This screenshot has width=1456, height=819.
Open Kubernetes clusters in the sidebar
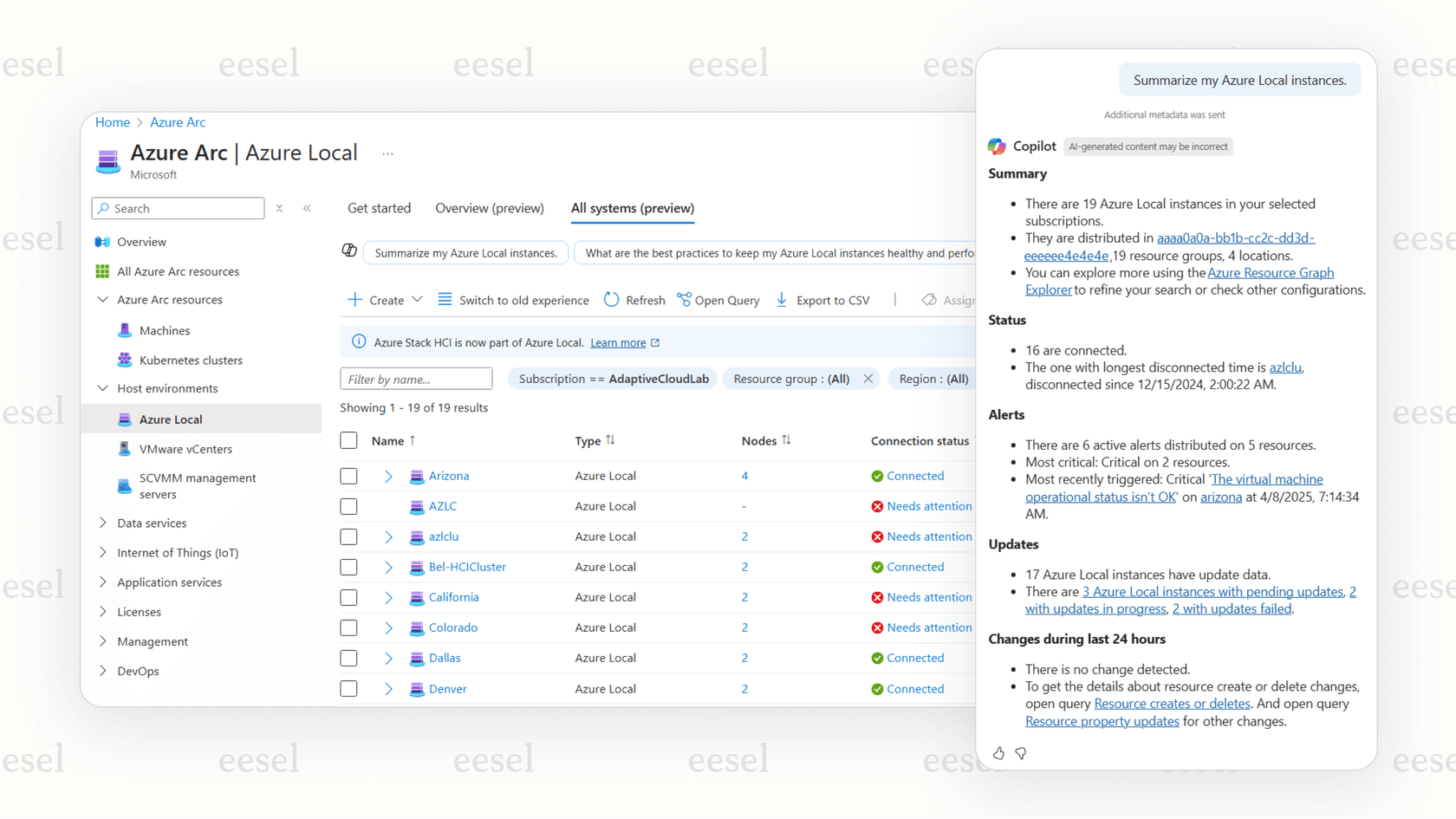pyautogui.click(x=190, y=360)
